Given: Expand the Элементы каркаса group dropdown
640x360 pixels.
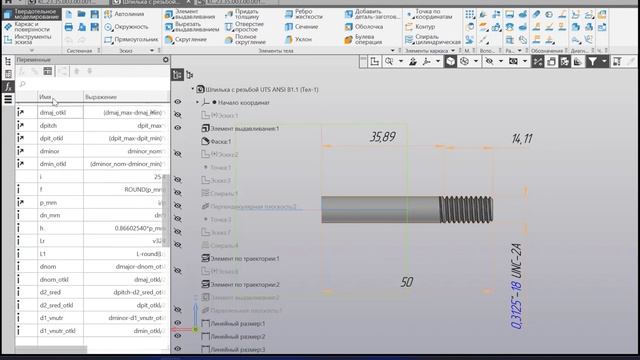Looking at the screenshot, I should (x=453, y=51).
